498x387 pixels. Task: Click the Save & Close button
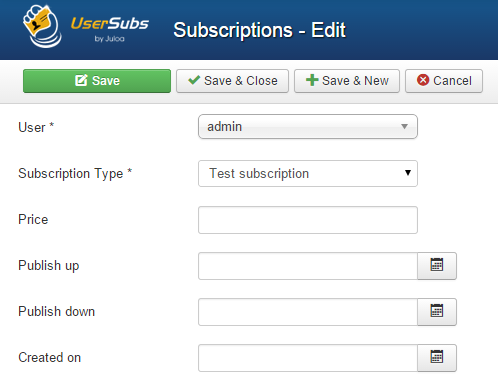coord(232,81)
